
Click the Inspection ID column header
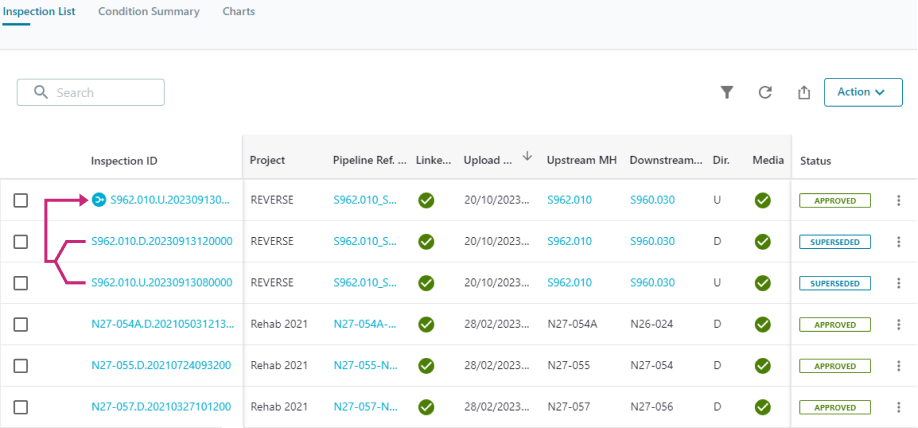coord(124,161)
